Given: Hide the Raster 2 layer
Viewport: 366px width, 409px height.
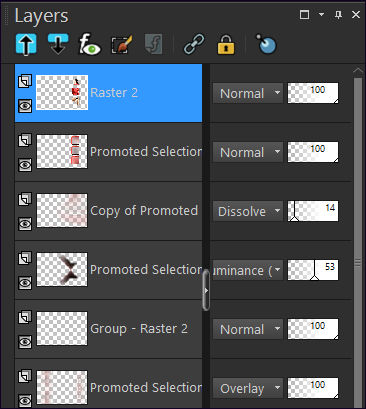Looking at the screenshot, I should click(x=25, y=106).
